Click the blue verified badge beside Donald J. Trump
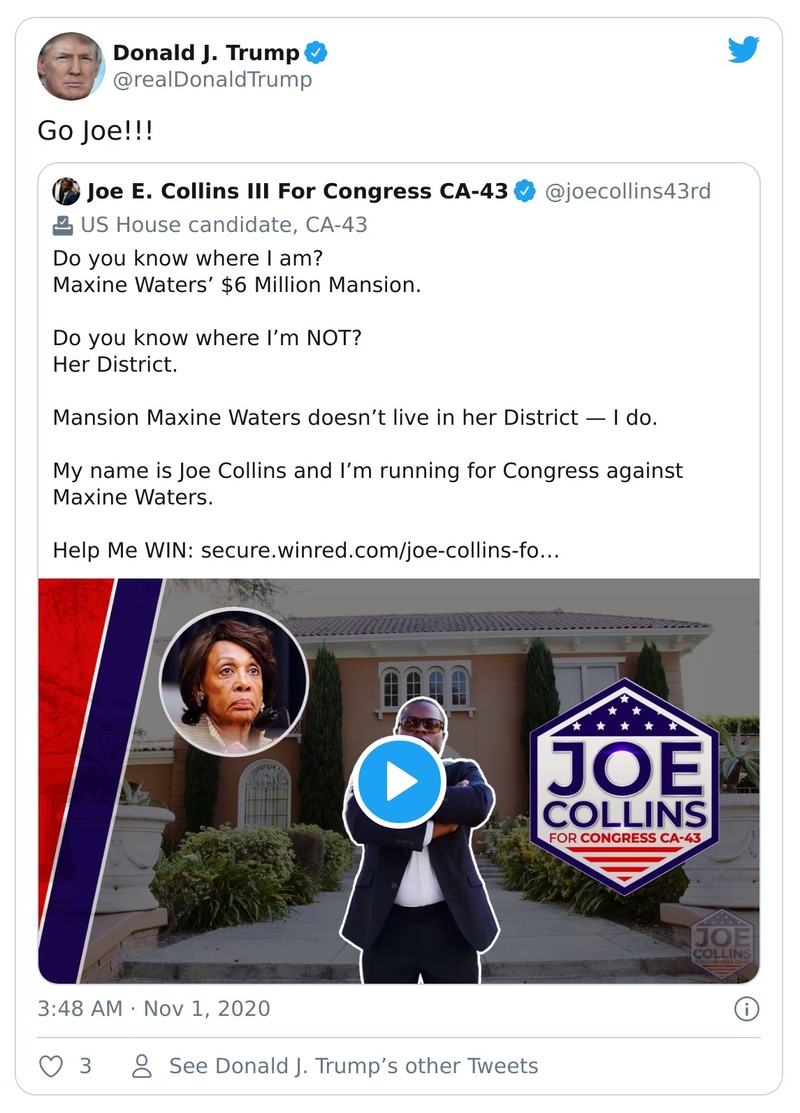The image size is (800, 1113). (x=316, y=53)
